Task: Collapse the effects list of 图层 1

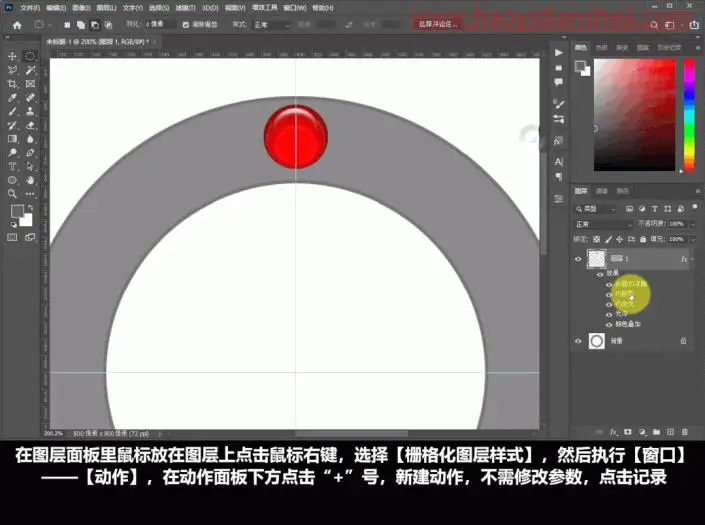Action: (x=692, y=259)
